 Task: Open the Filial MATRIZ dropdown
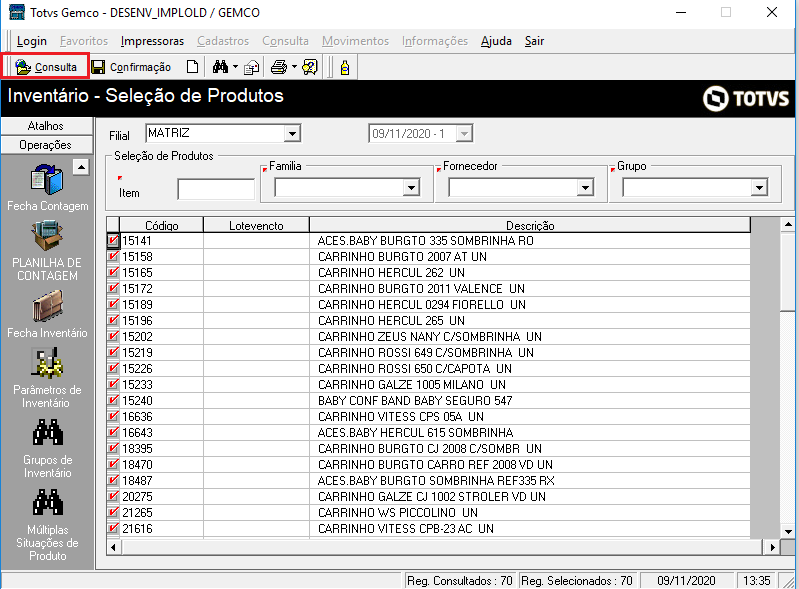click(292, 133)
